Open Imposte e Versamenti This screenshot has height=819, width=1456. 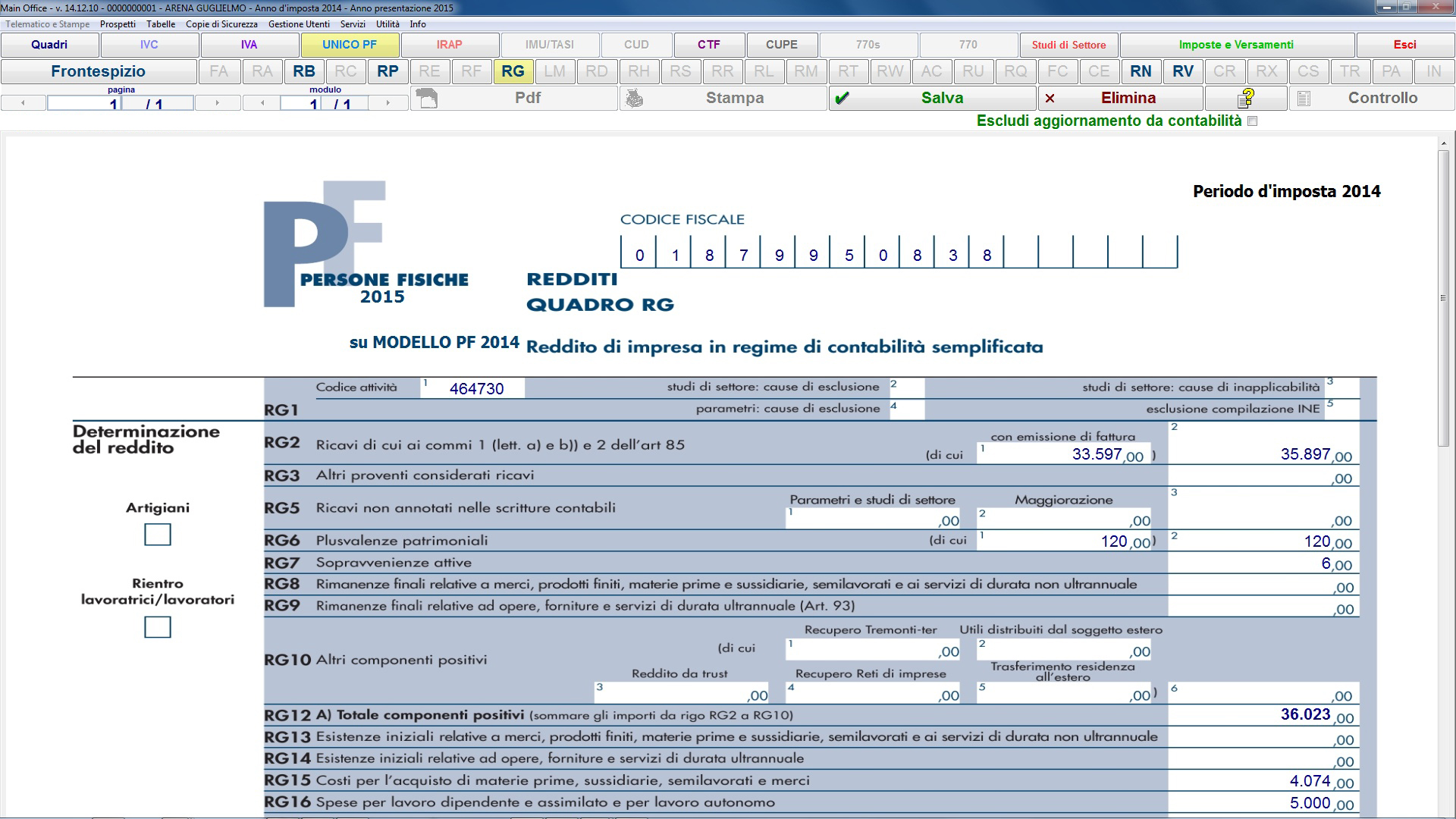click(1237, 45)
